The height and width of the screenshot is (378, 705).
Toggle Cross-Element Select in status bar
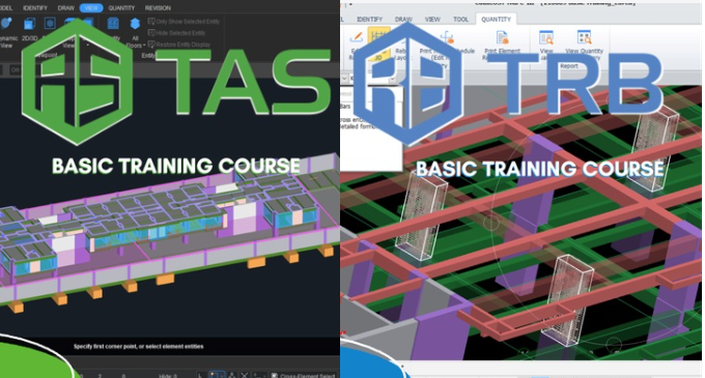[303, 375]
